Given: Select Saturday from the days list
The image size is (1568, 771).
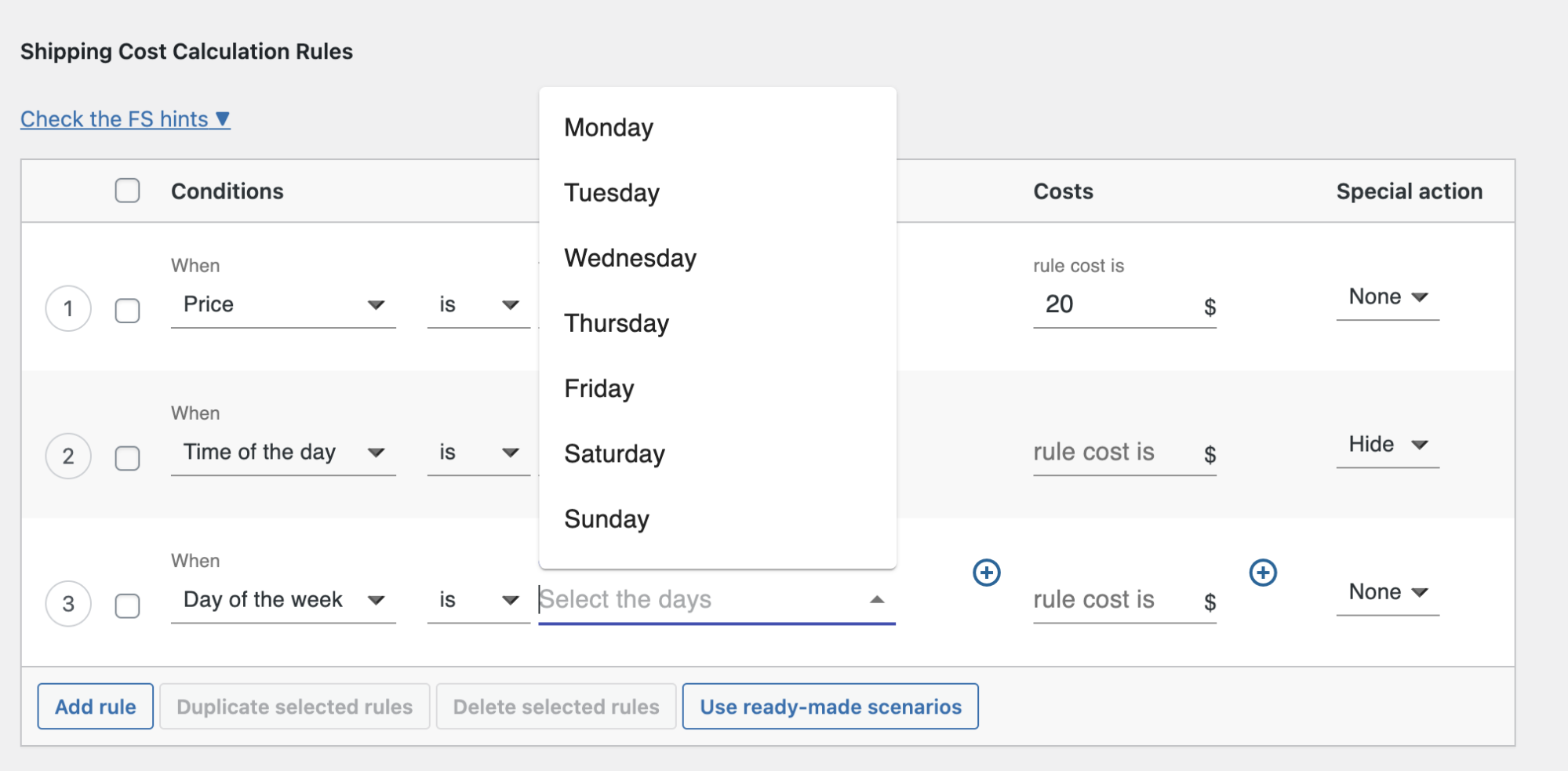Looking at the screenshot, I should click(718, 453).
